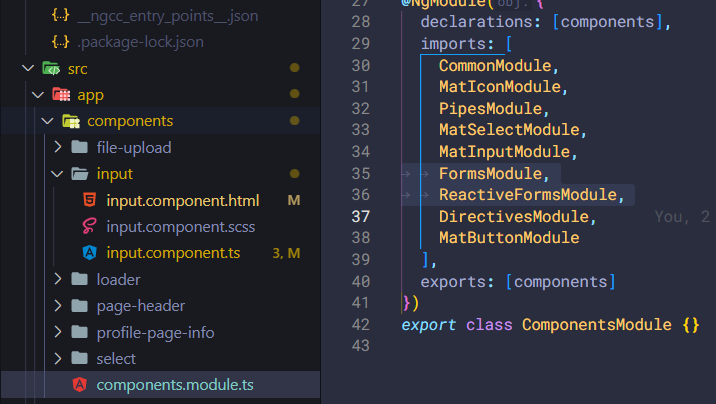Click the modified dot beside input folder
This screenshot has width=716, height=404.
295,173
